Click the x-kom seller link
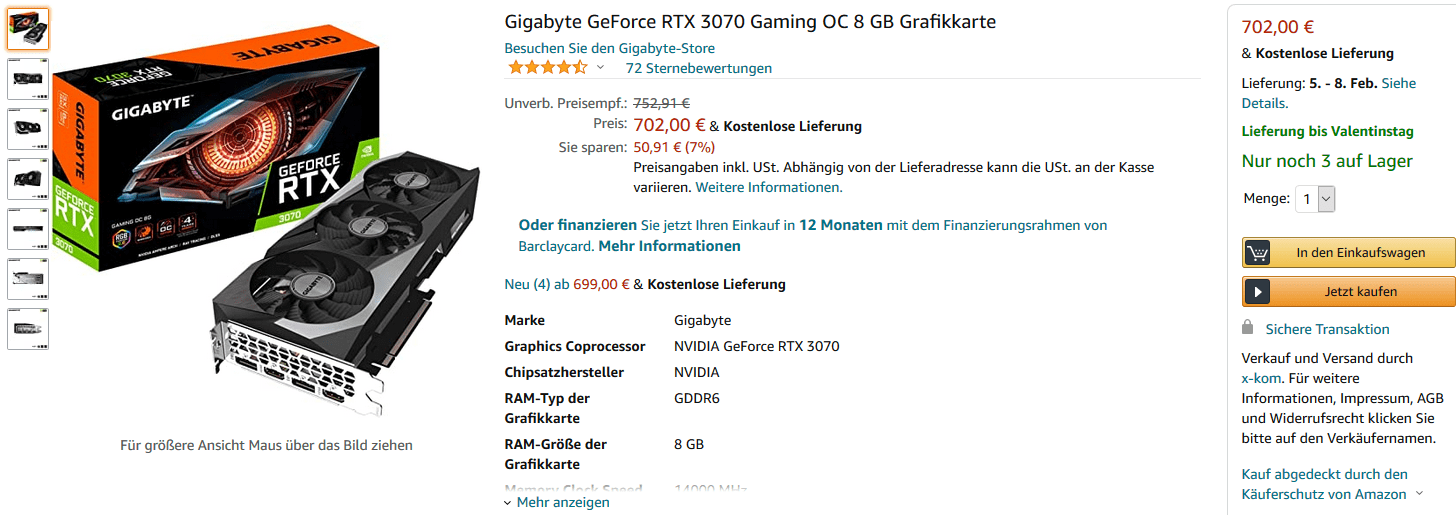Image resolution: width=1456 pixels, height=515 pixels. (x=1261, y=379)
